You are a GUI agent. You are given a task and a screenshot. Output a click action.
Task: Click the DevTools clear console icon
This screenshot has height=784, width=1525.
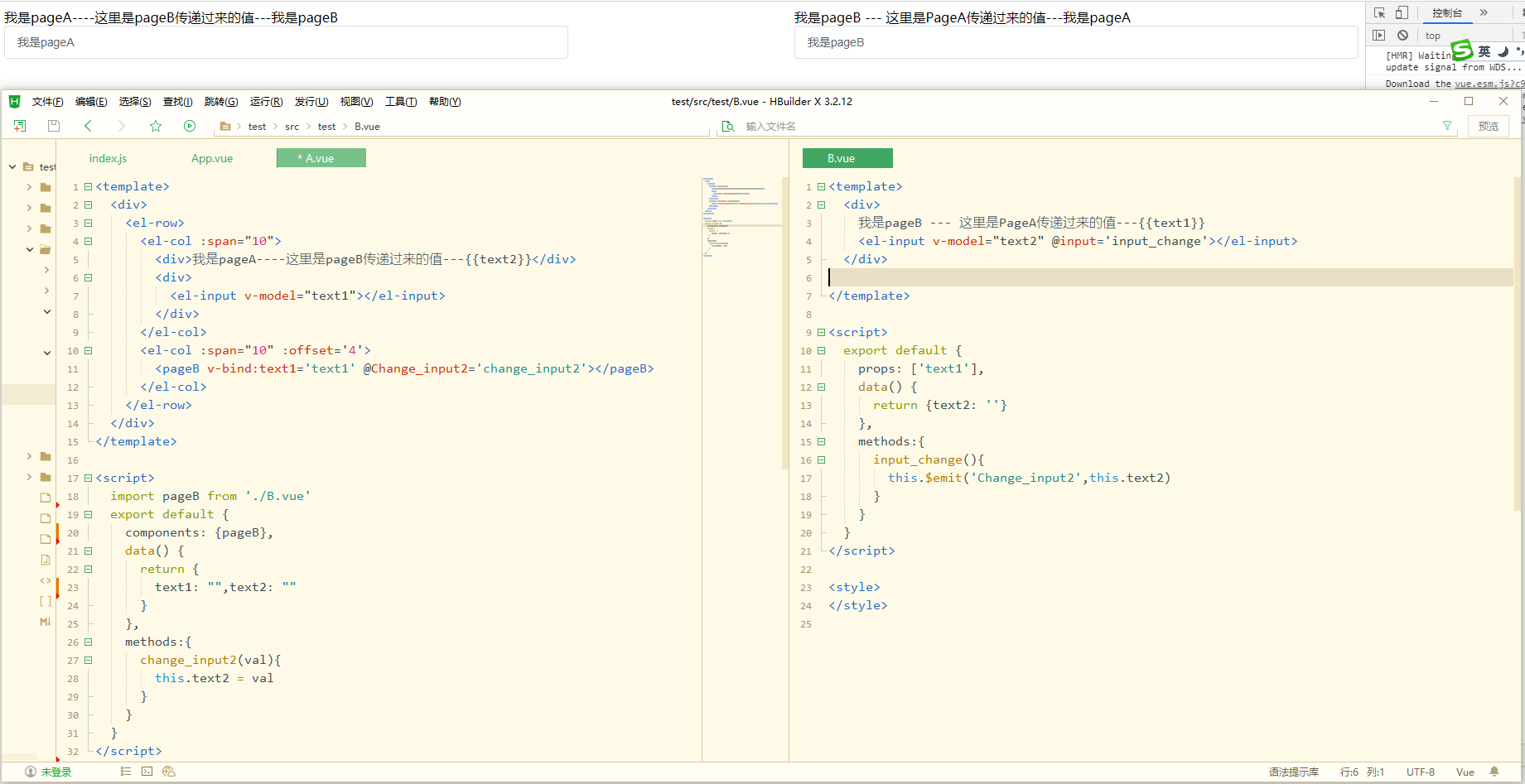pos(1402,35)
